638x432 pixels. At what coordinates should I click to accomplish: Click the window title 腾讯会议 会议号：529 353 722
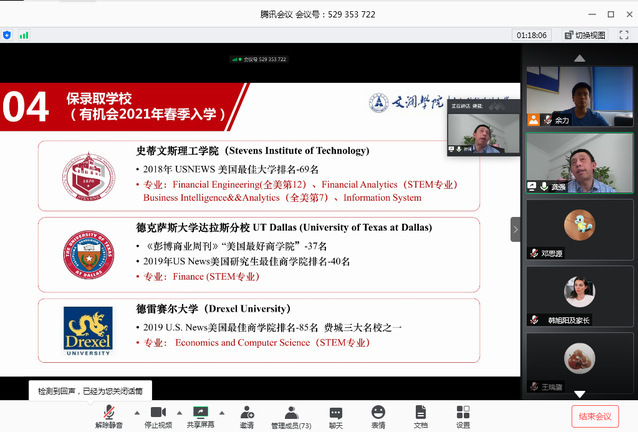(x=318, y=15)
